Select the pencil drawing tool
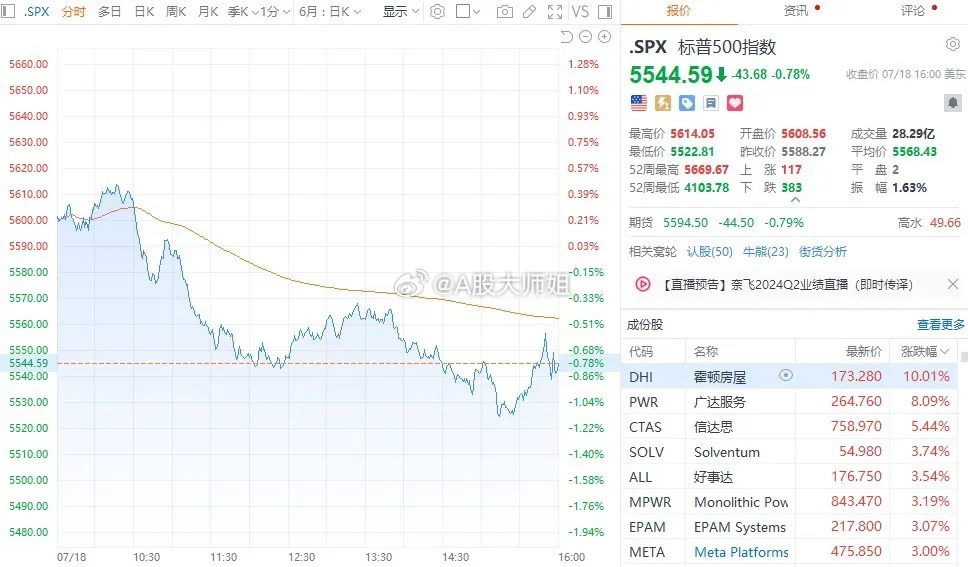Image resolution: width=968 pixels, height=567 pixels. [529, 12]
